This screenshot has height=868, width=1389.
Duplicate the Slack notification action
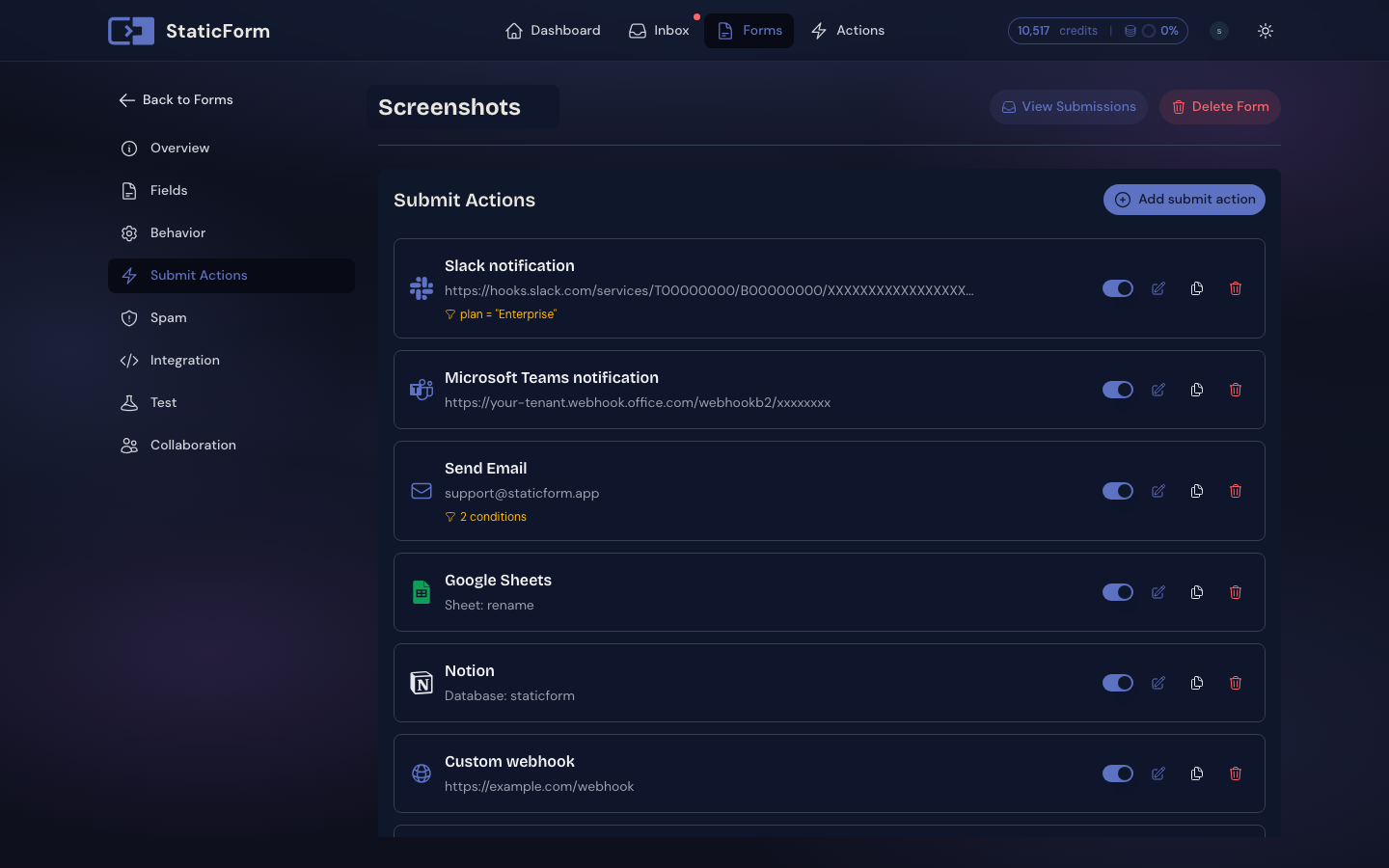point(1197,288)
